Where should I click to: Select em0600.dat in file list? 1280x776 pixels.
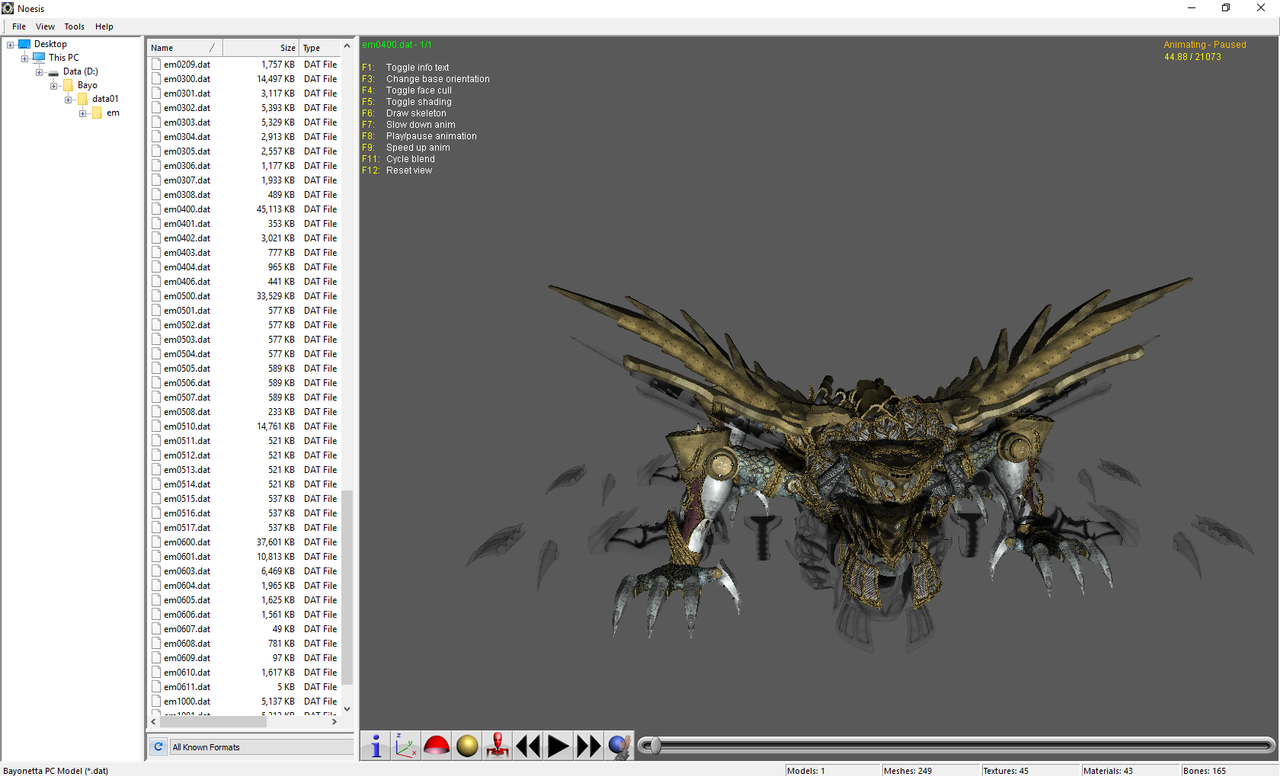point(187,542)
